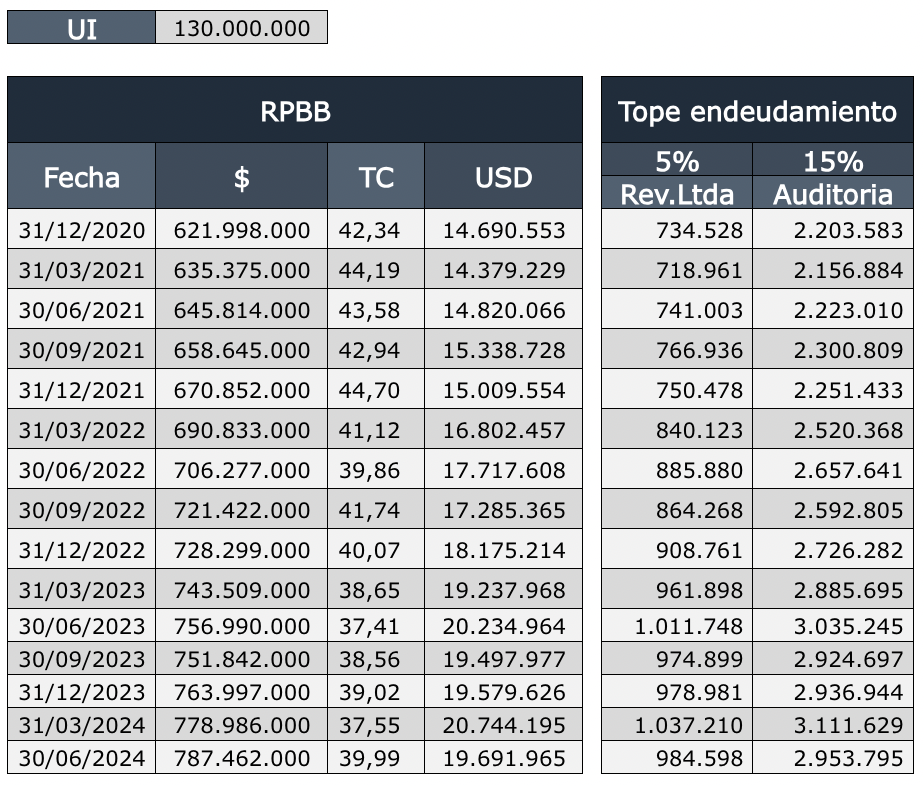Click the date cell 30/06/2024
The width and height of the screenshot is (924, 786).
(x=82, y=758)
